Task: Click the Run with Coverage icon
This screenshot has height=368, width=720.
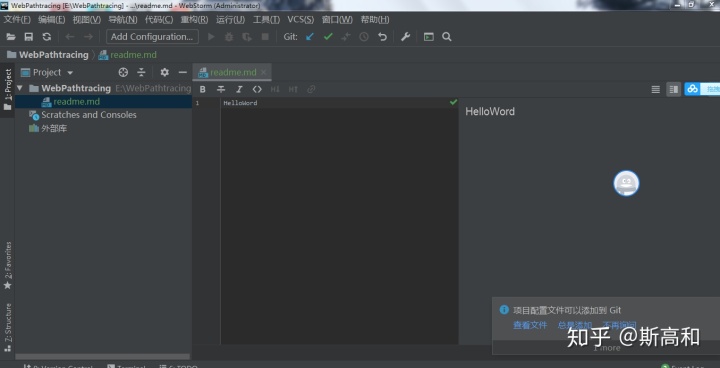Action: click(x=247, y=37)
